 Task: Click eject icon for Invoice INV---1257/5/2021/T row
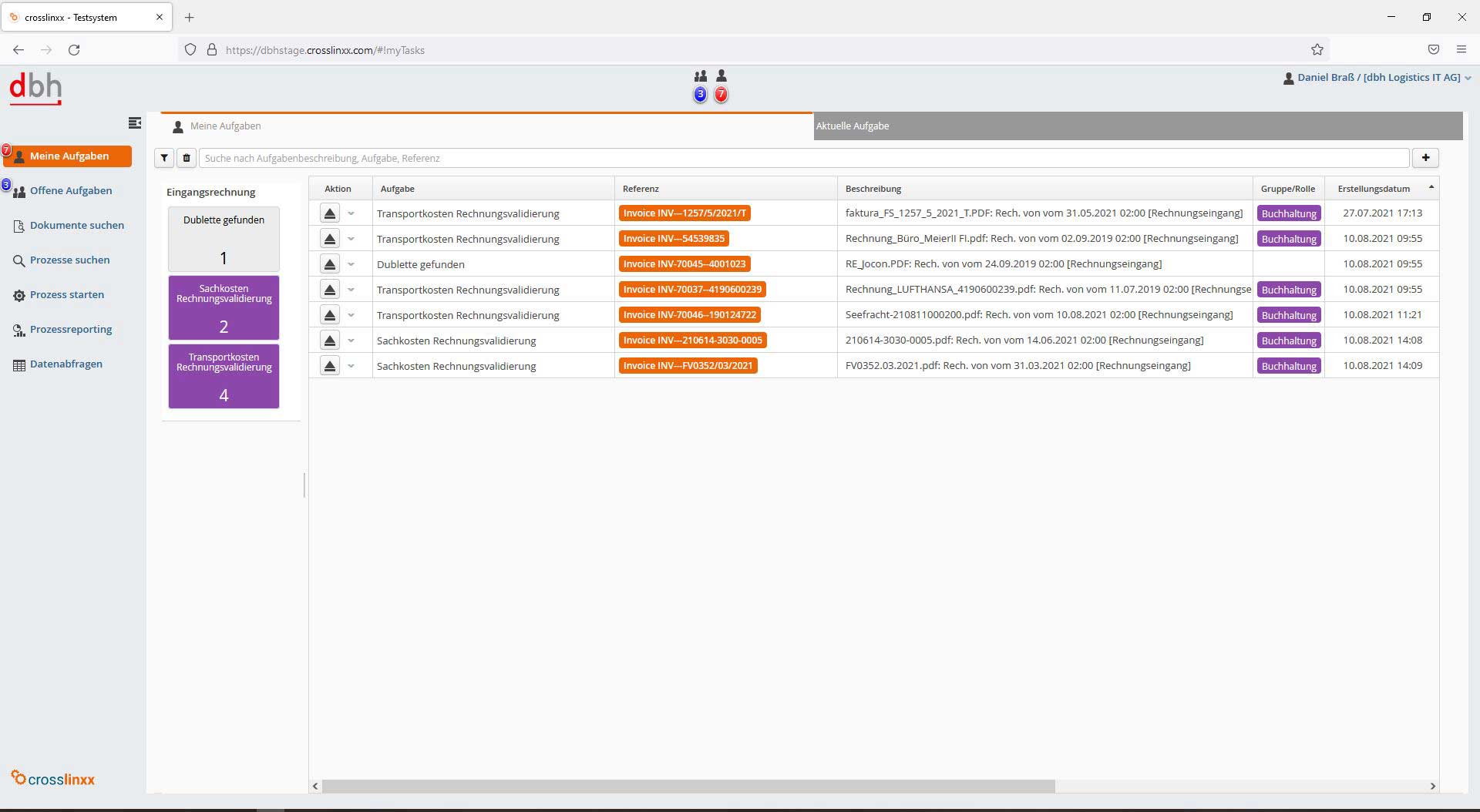329,213
